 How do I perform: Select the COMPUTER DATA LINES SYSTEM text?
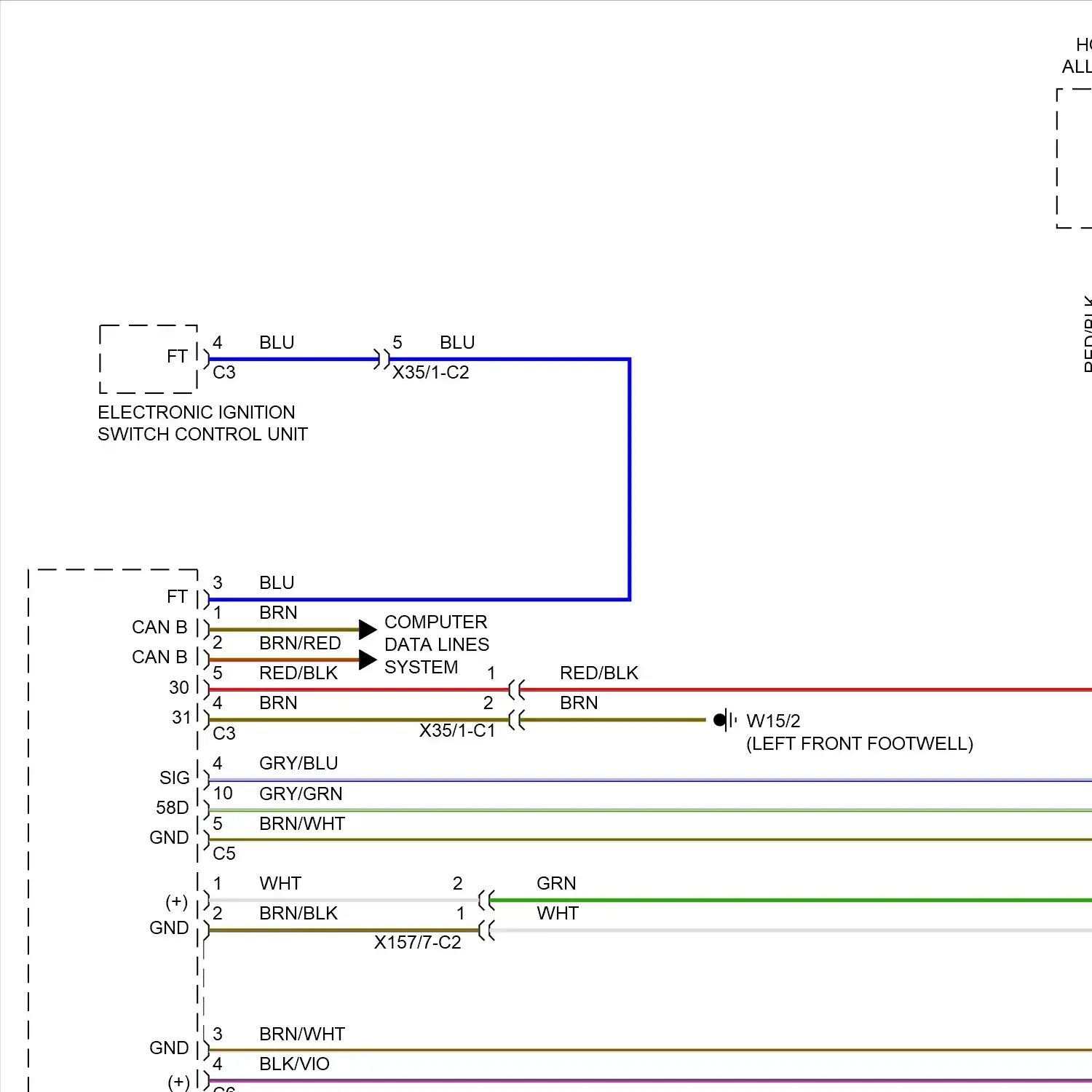(437, 644)
